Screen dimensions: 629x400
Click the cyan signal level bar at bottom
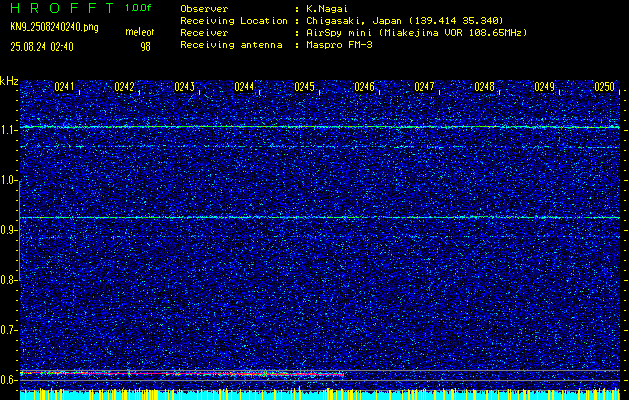(x=320, y=395)
